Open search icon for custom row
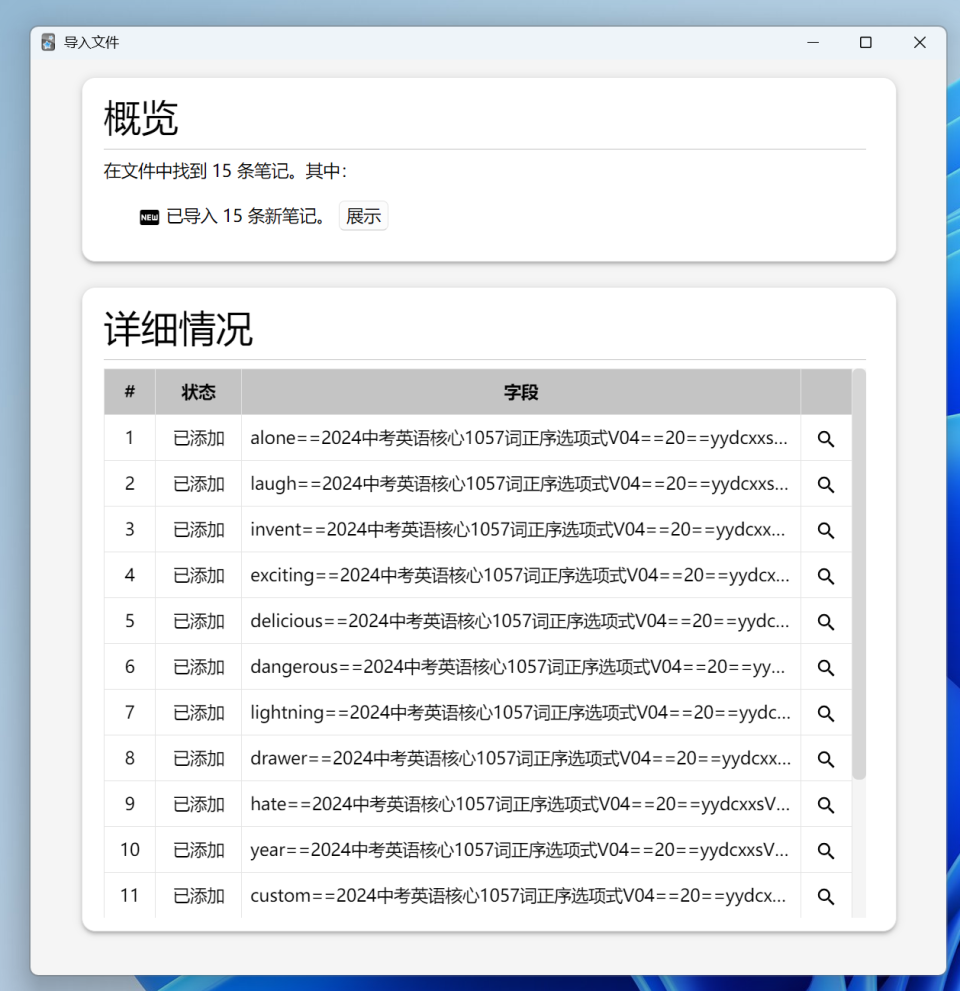Screen dimensions: 960x991 (x=825, y=896)
